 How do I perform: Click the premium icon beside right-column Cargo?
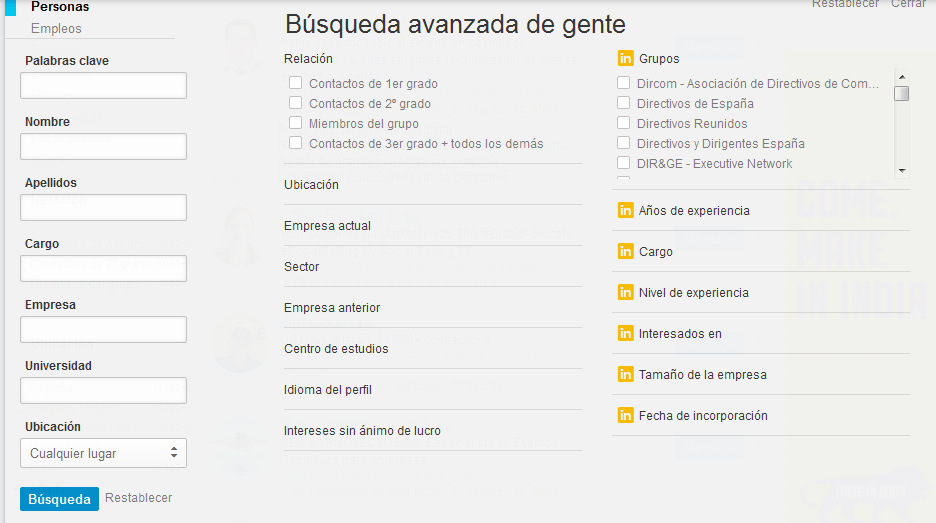coord(626,252)
